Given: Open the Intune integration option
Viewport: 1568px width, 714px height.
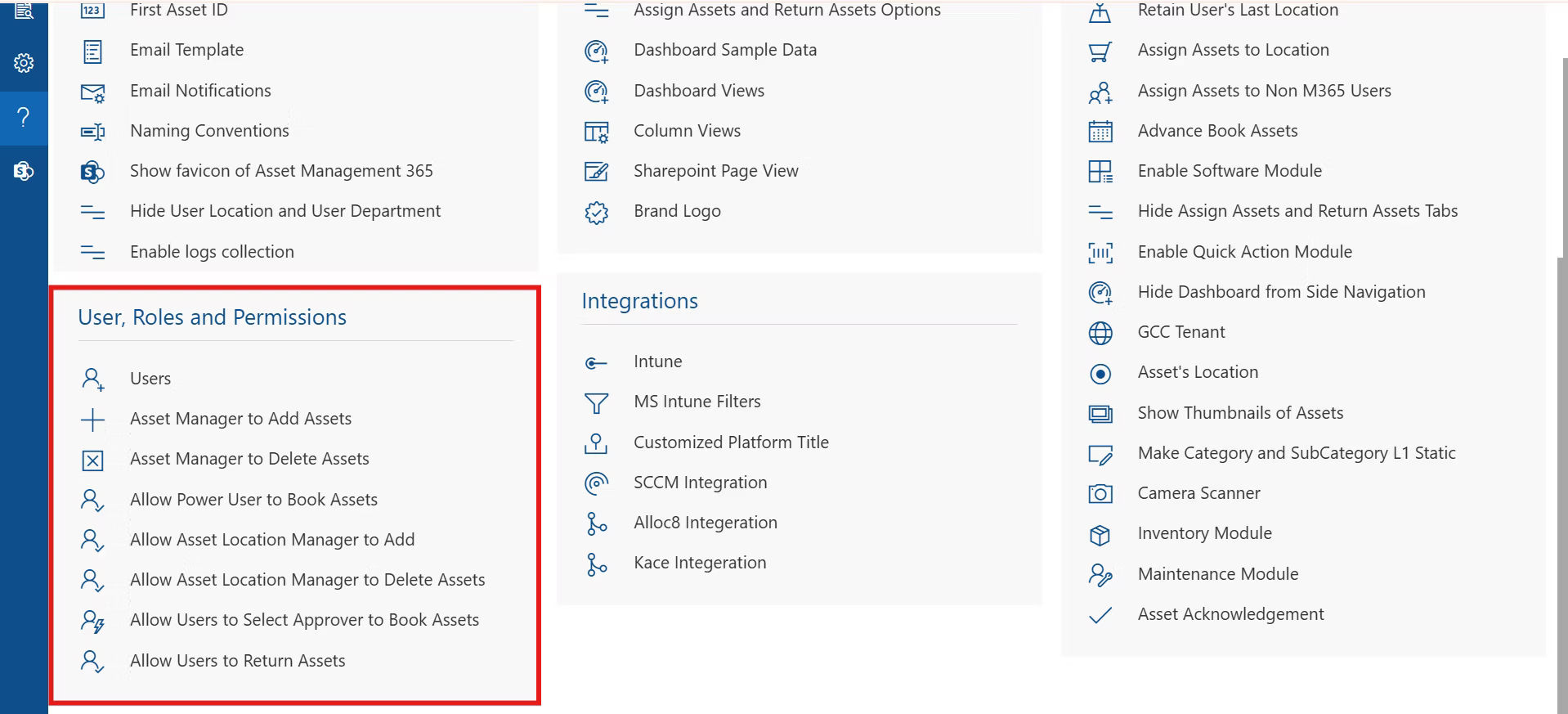Looking at the screenshot, I should tap(657, 361).
